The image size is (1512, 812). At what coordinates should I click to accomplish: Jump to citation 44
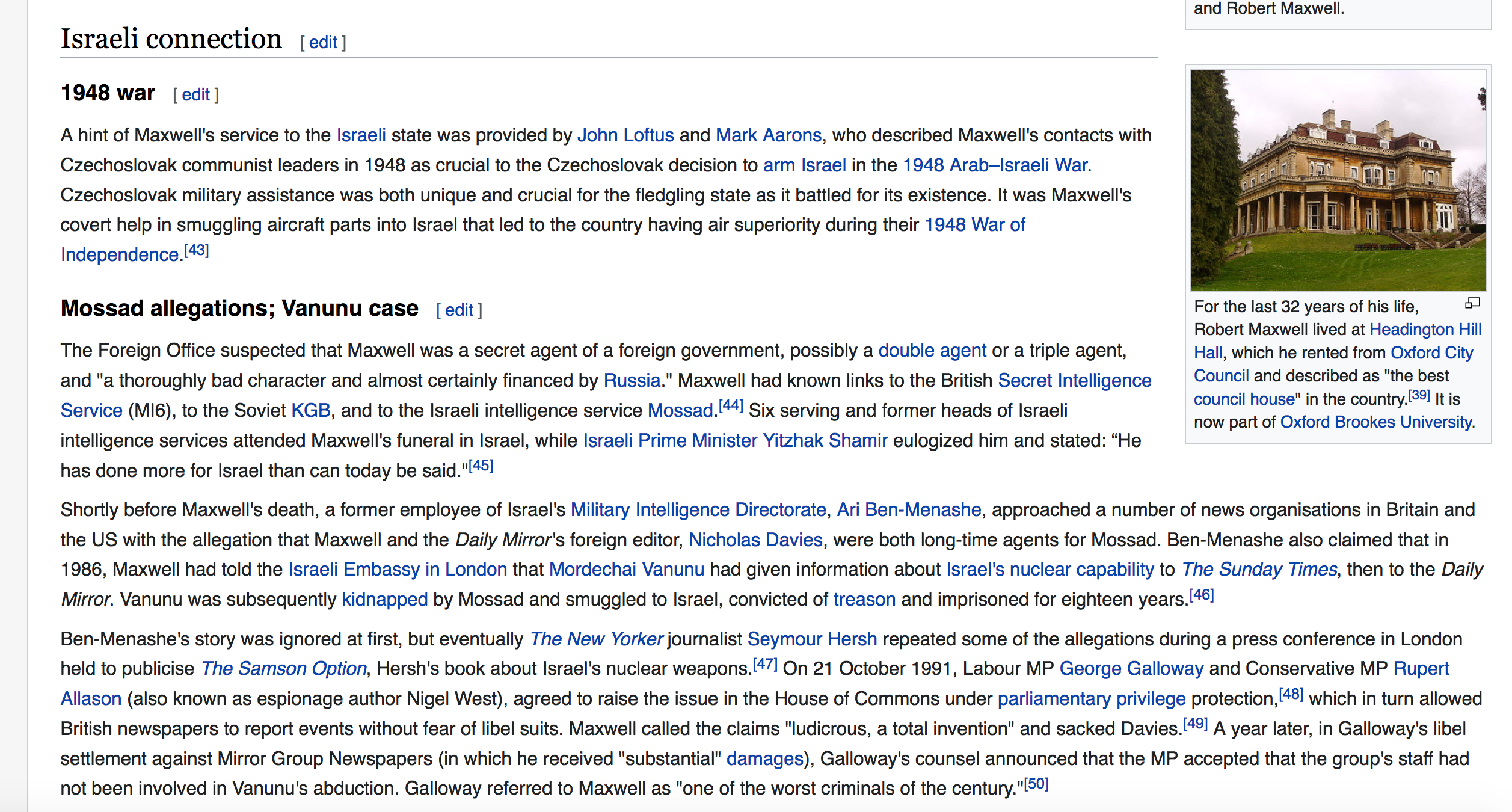click(x=731, y=406)
